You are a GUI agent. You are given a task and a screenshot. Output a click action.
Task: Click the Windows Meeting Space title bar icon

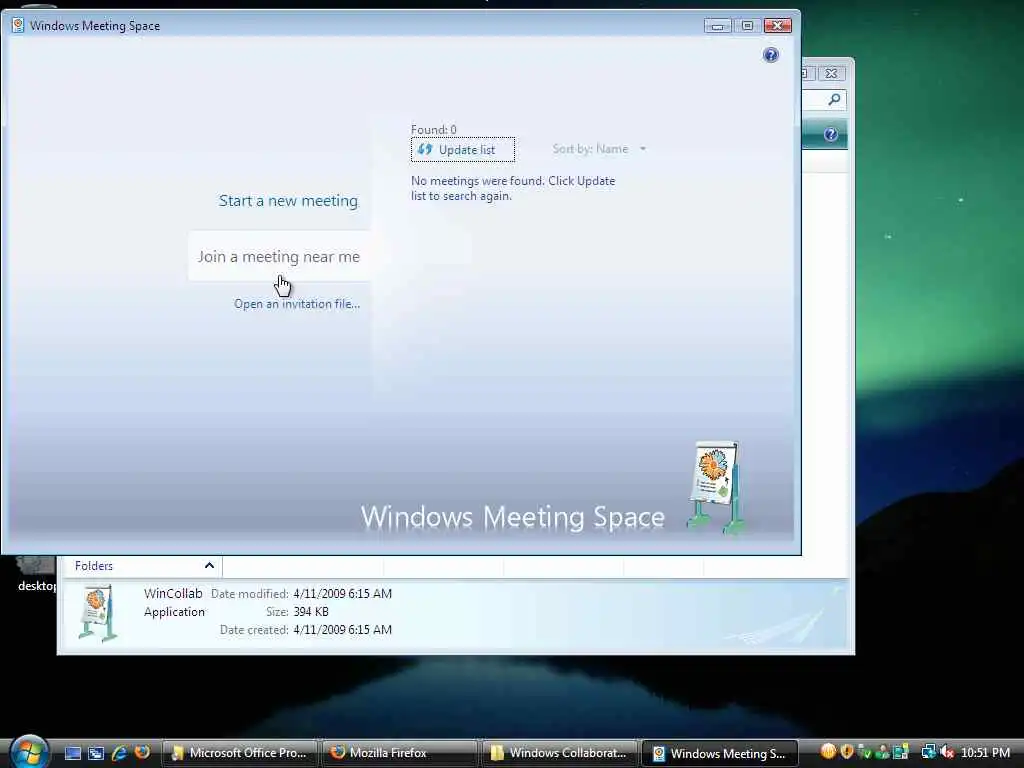18,25
